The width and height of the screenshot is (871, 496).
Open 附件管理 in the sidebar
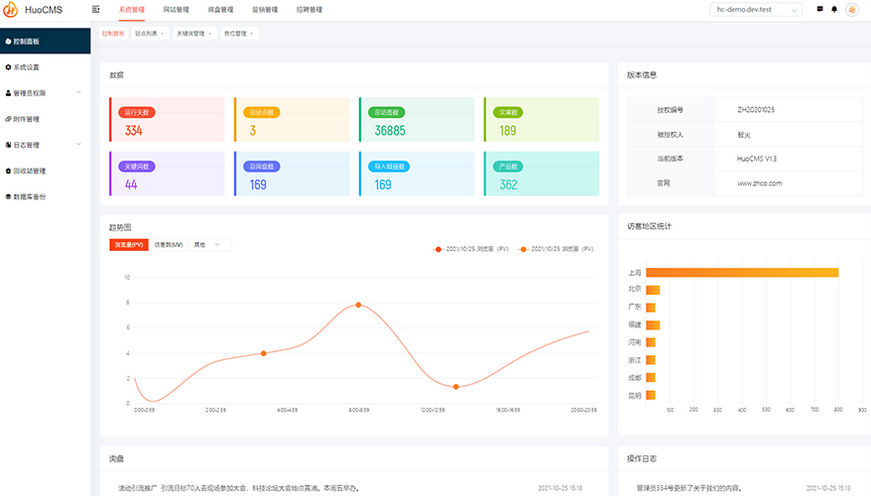[45, 119]
